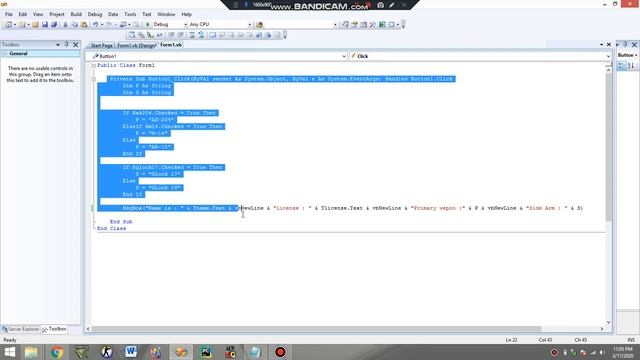Click the horizontal scrollbar of code editor
The height and width of the screenshot is (360, 640).
(316, 329)
